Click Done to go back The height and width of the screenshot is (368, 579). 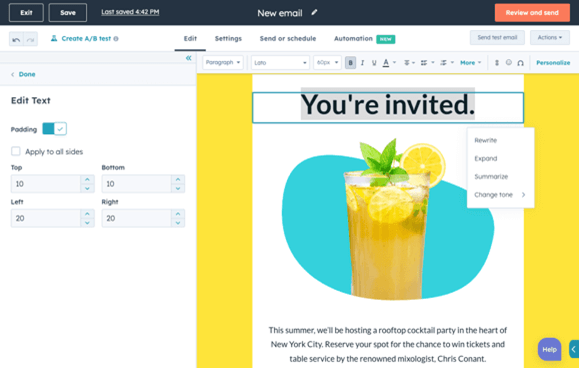(27, 74)
